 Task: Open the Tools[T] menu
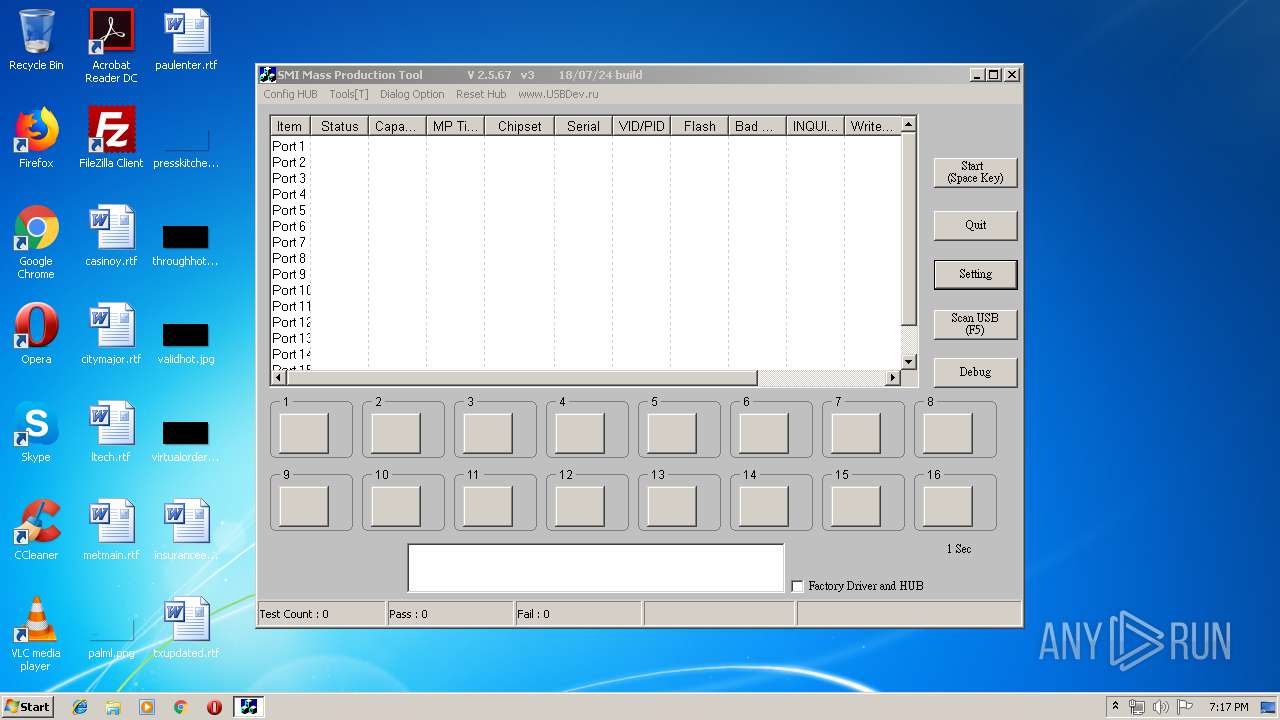tap(349, 94)
